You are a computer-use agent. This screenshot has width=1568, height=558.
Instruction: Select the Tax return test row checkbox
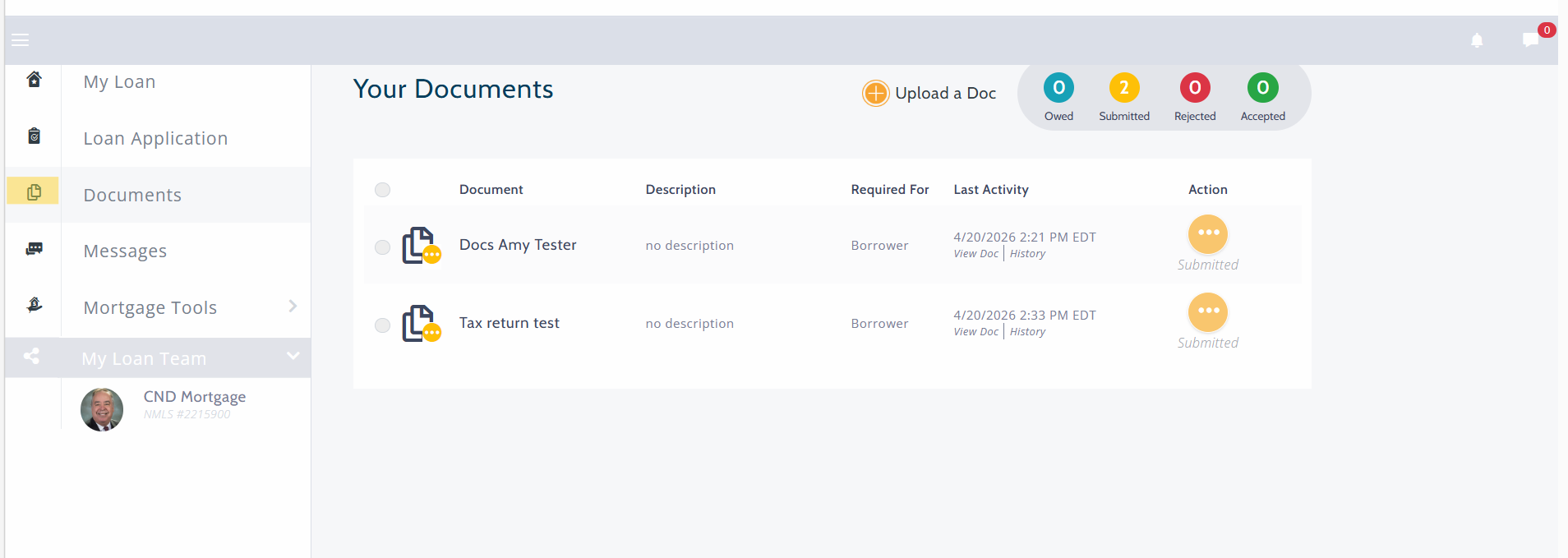(382, 325)
